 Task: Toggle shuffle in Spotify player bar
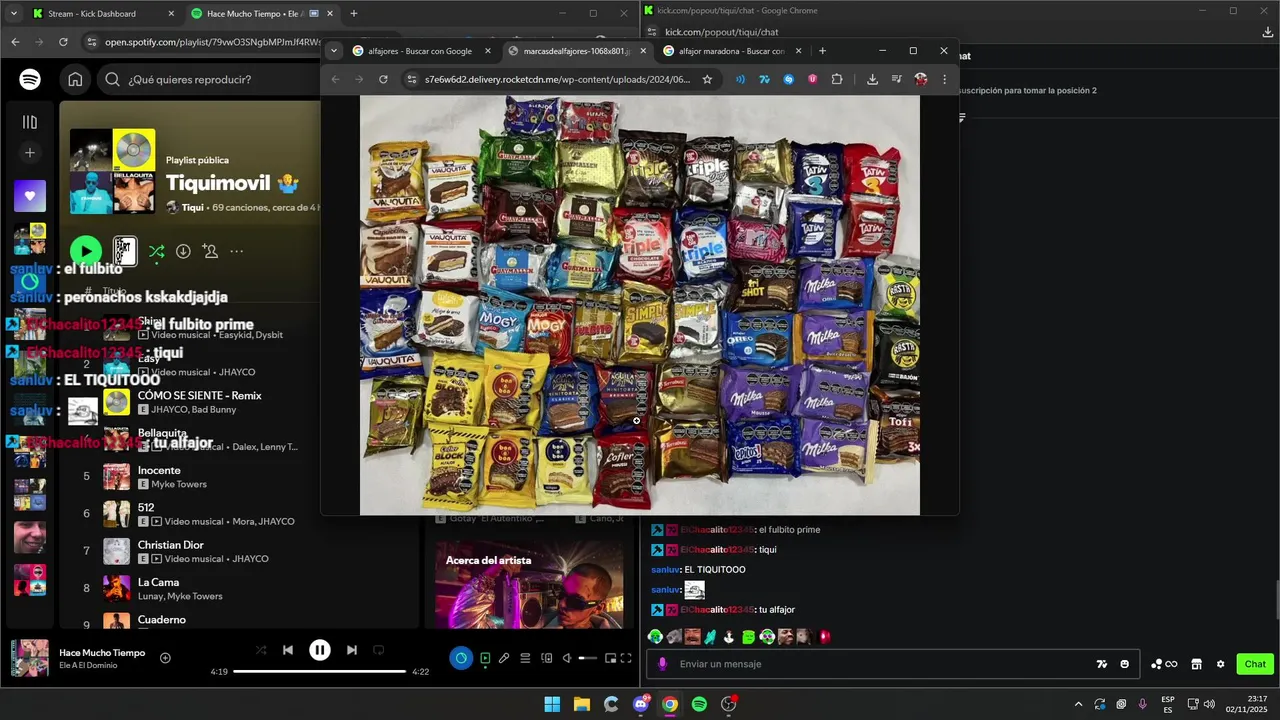coord(261,650)
